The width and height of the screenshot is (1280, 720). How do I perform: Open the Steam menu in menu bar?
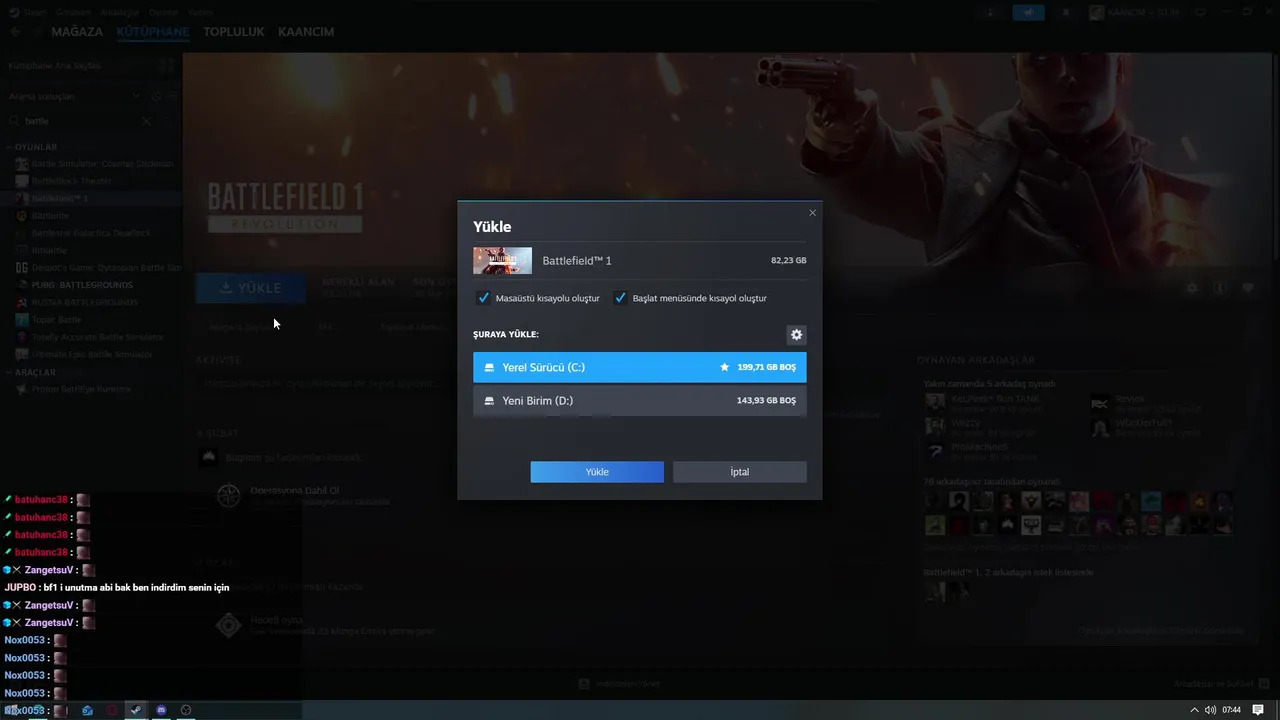click(x=34, y=12)
